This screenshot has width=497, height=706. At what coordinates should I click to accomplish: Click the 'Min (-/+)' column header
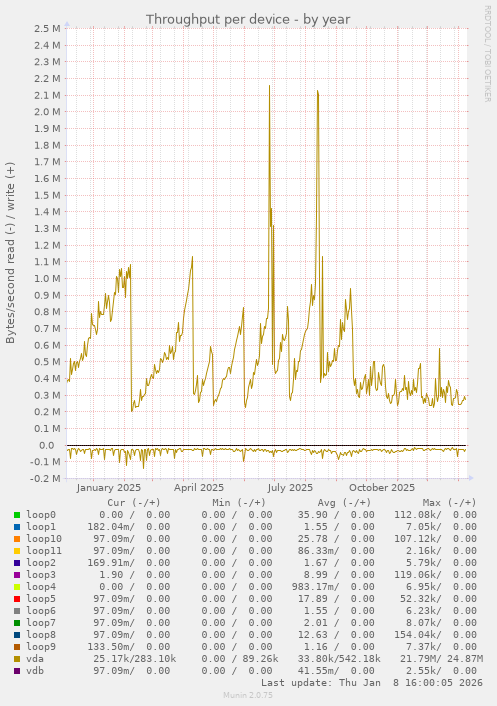click(x=239, y=502)
